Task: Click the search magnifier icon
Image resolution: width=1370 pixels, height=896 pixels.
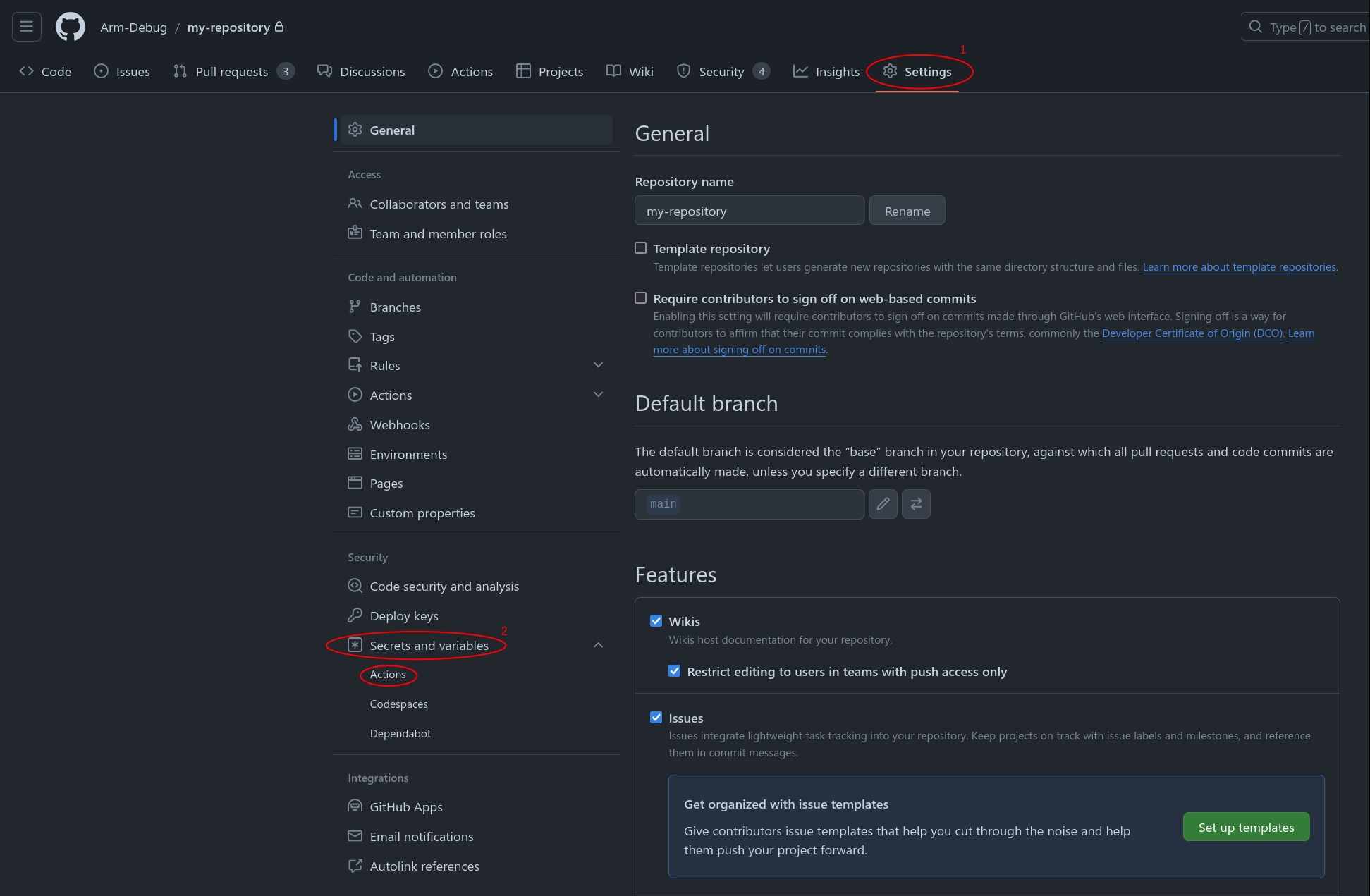Action: click(x=1255, y=27)
